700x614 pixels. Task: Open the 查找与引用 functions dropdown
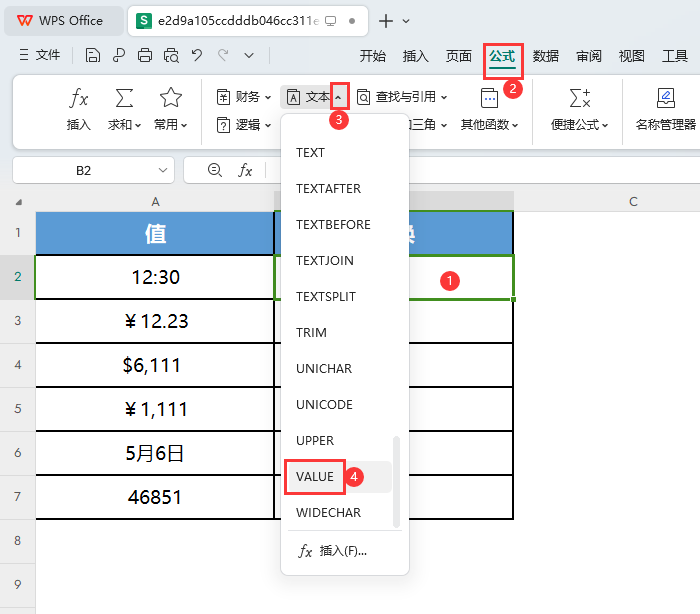coord(402,97)
